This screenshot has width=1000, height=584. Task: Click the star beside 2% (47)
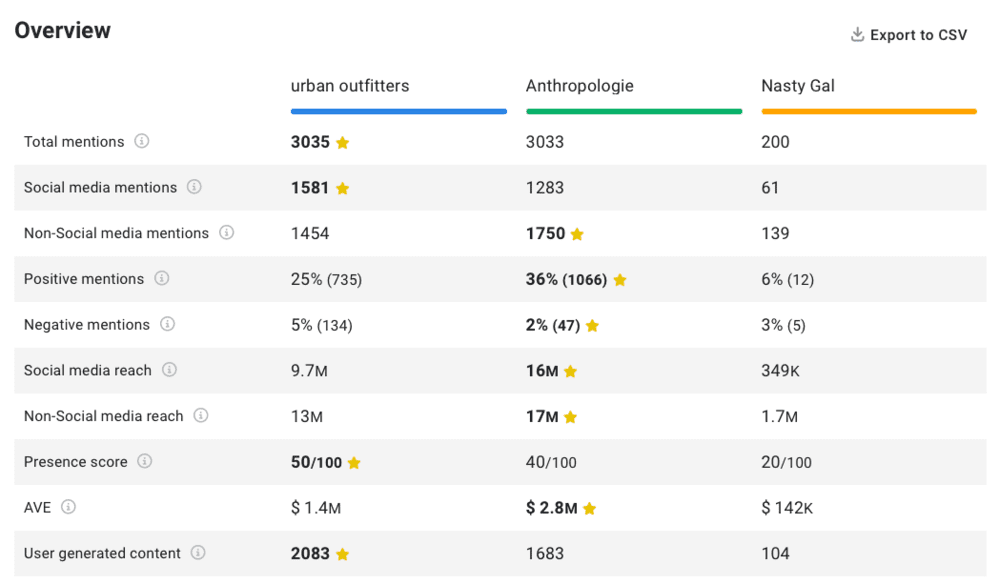592,326
